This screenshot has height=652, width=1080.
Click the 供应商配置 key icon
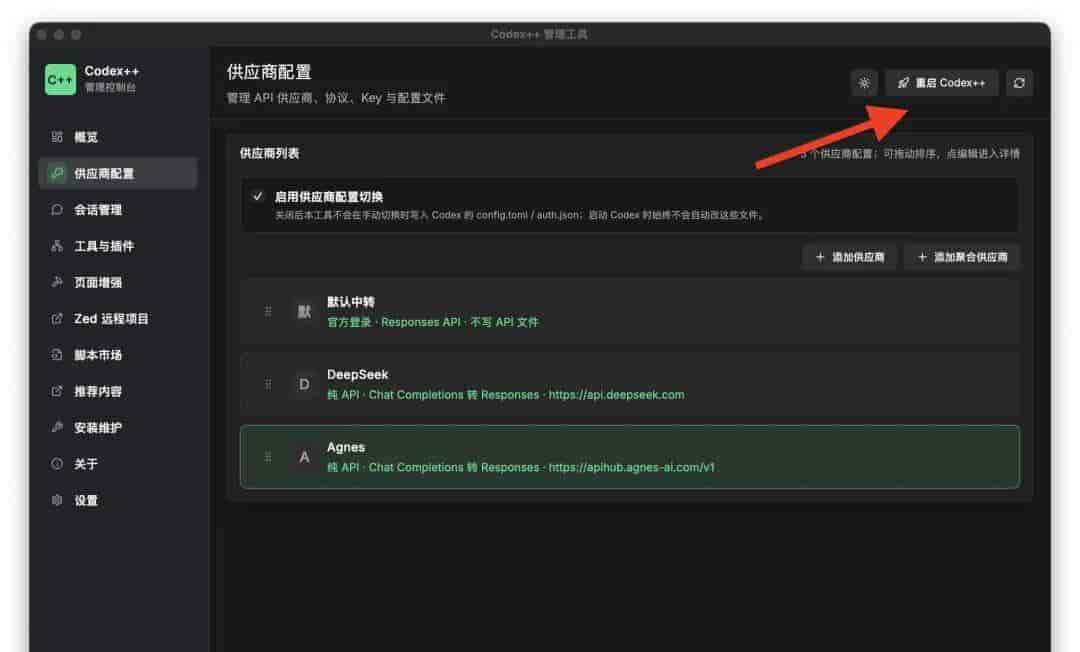[57, 173]
